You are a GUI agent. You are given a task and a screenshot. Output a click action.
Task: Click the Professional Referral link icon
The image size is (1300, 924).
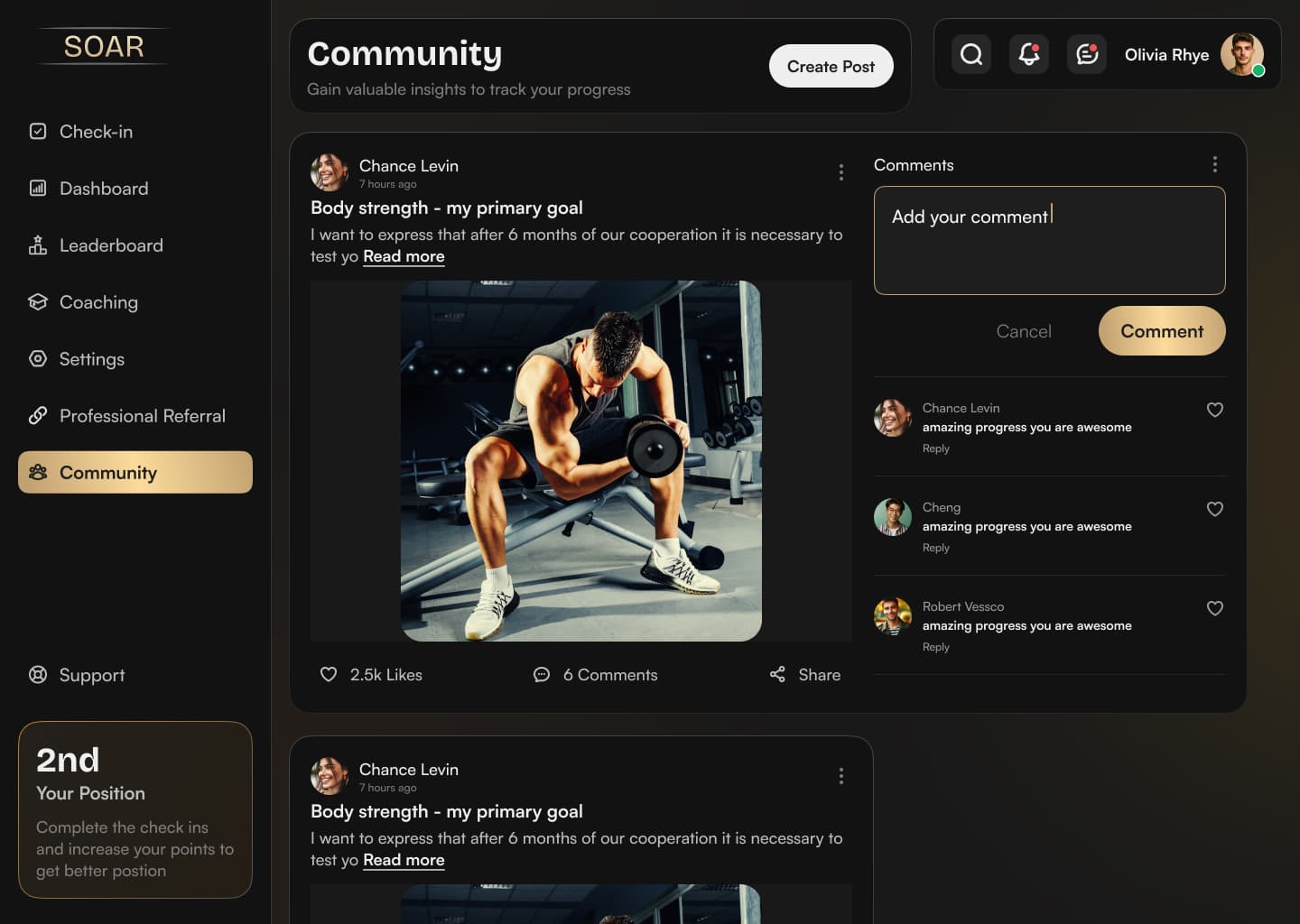point(38,415)
